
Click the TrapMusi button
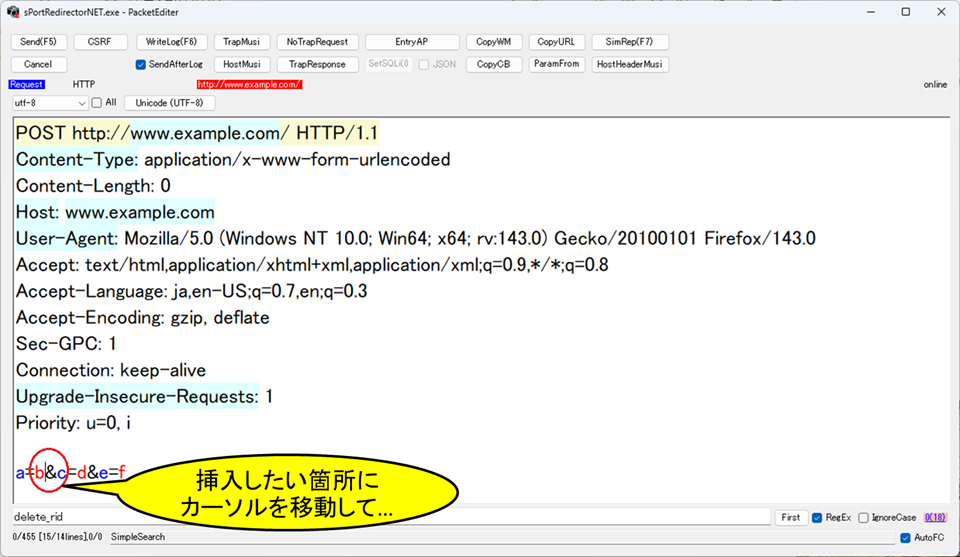pyautogui.click(x=242, y=42)
